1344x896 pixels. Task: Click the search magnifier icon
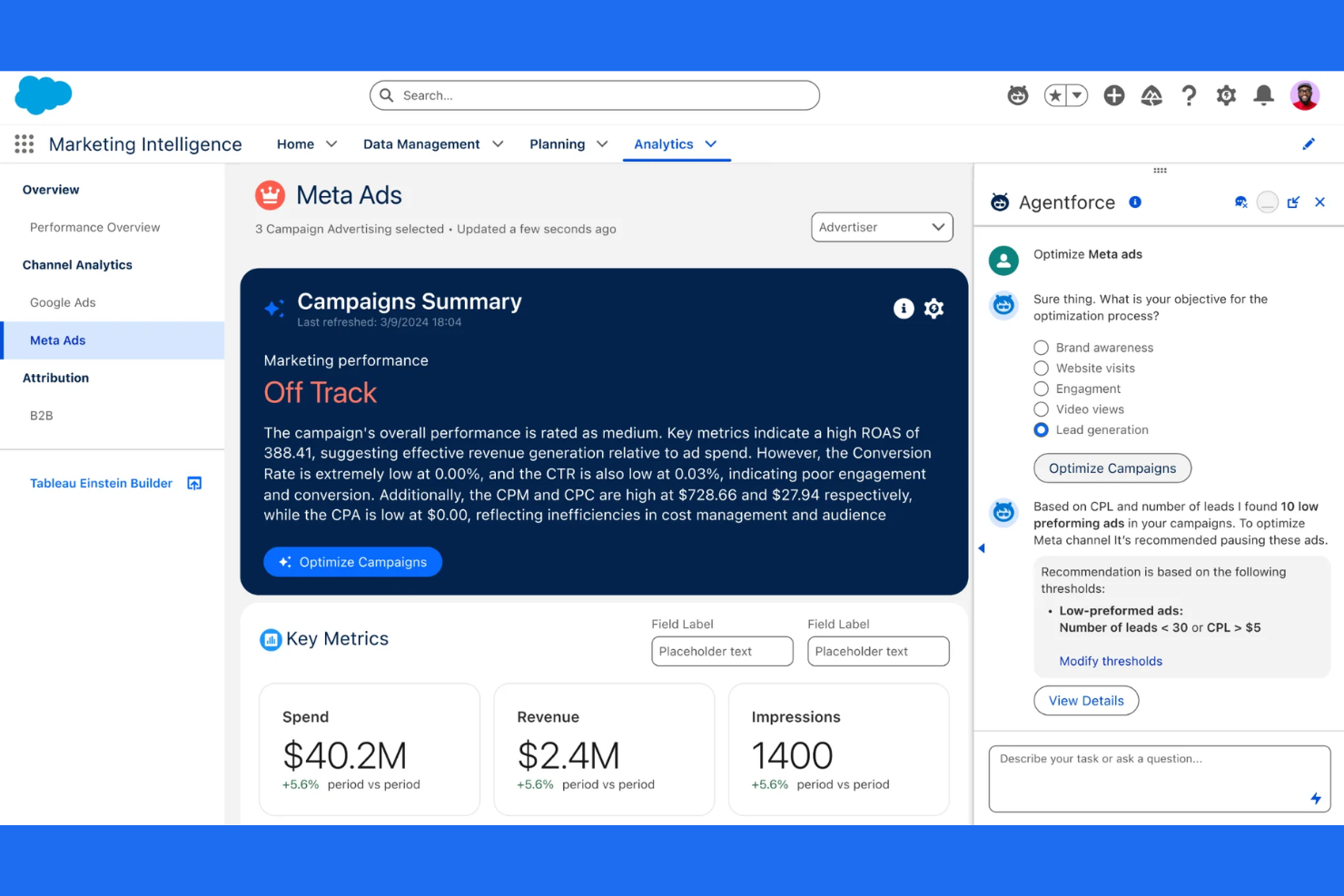coord(387,95)
